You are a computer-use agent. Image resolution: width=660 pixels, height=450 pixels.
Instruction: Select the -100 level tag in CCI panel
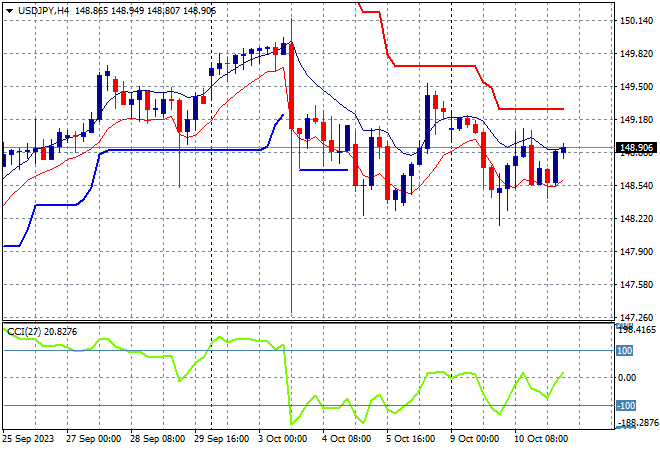[626, 406]
